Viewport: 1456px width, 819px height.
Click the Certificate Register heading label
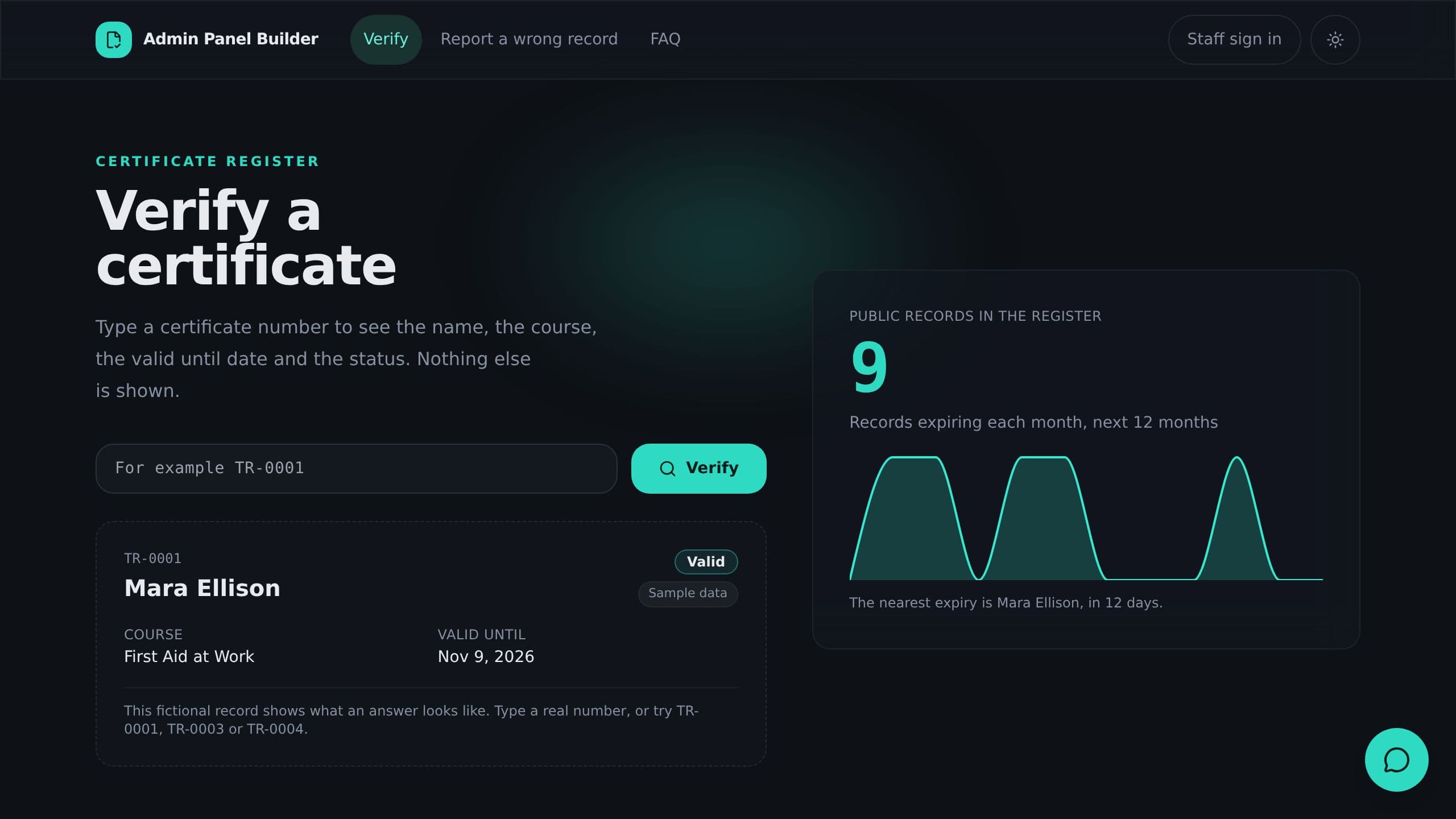(x=208, y=162)
